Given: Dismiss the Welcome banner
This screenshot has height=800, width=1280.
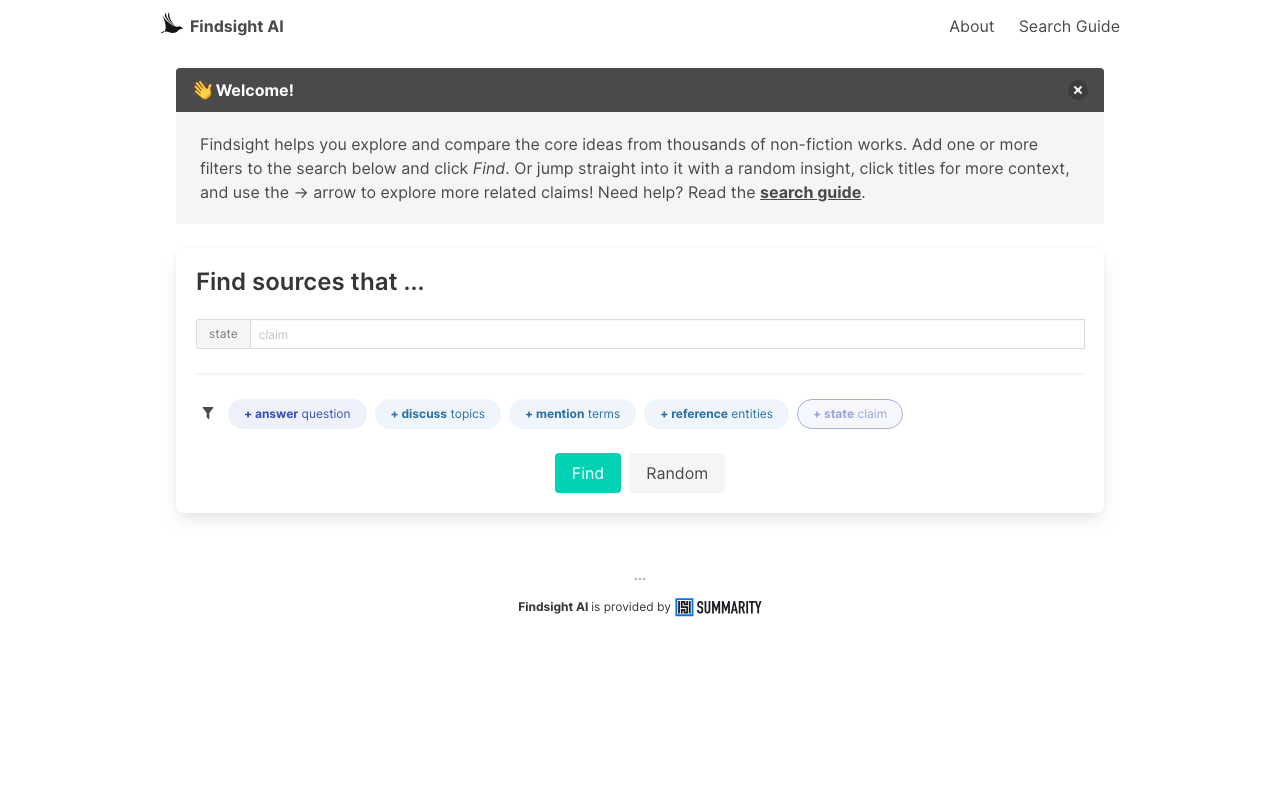Looking at the screenshot, I should 1077,90.
